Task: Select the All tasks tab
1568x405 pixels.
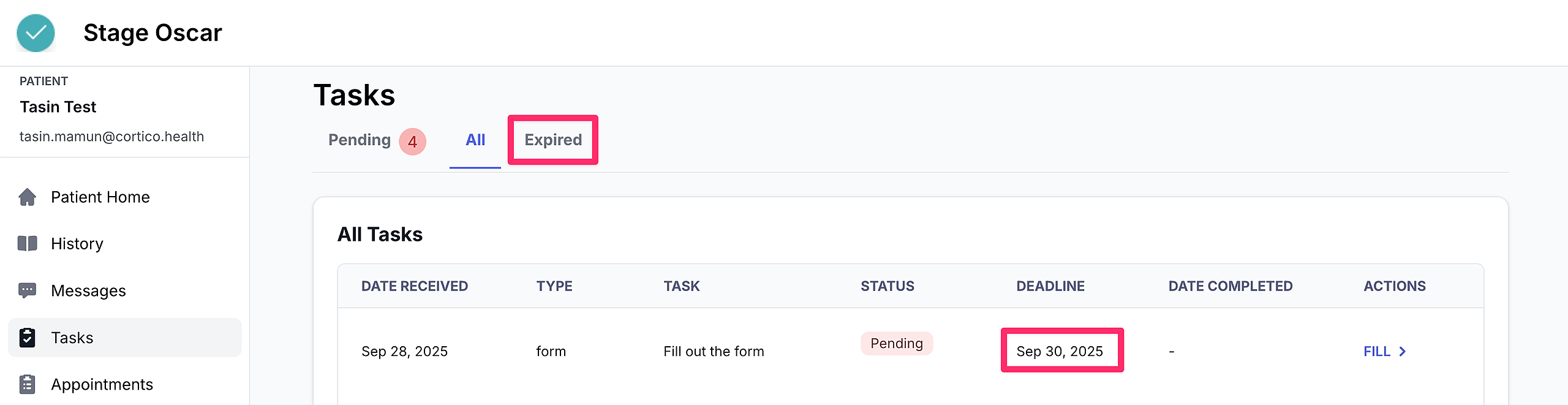Action: (x=475, y=140)
